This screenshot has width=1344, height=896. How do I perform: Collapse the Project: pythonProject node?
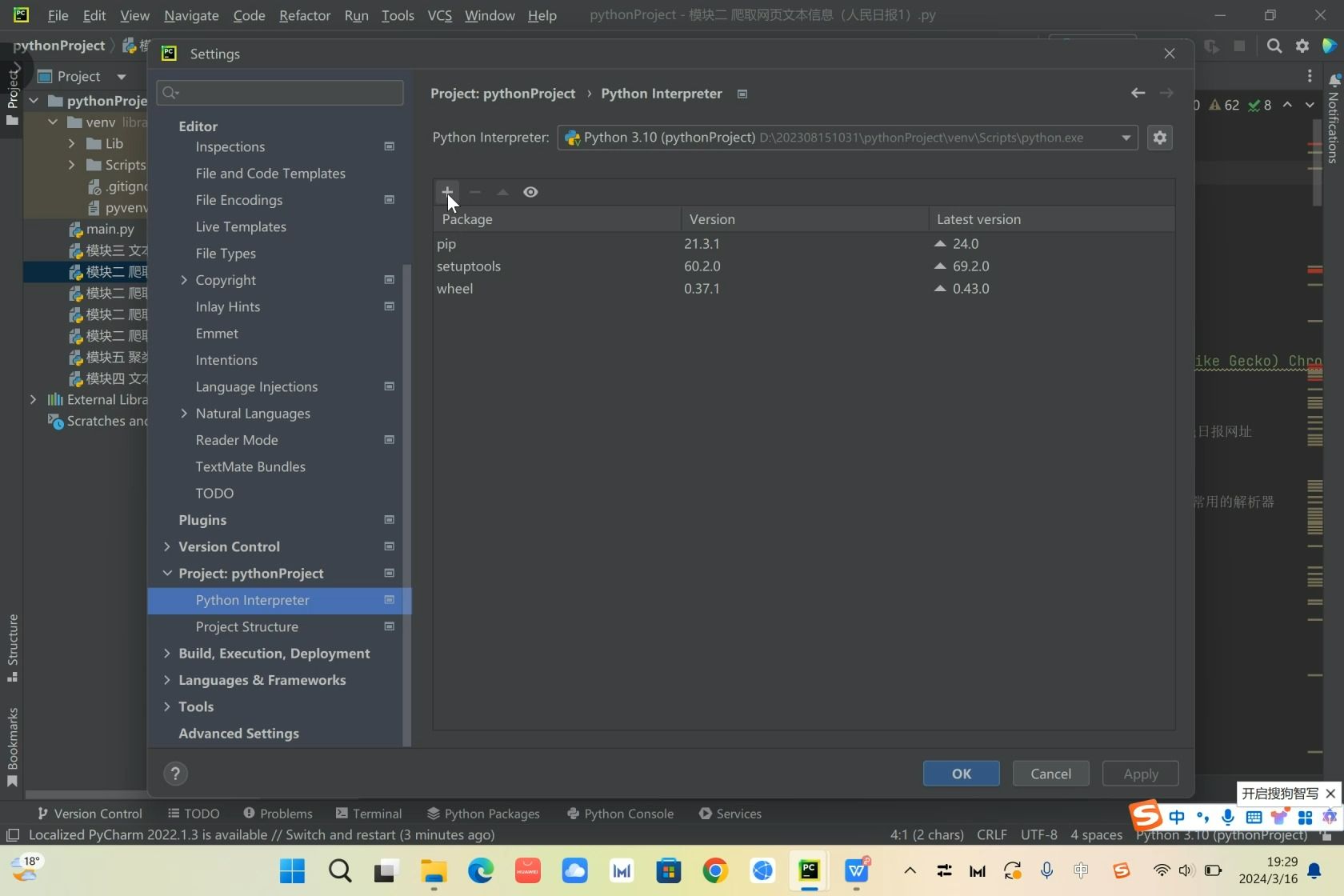point(166,574)
